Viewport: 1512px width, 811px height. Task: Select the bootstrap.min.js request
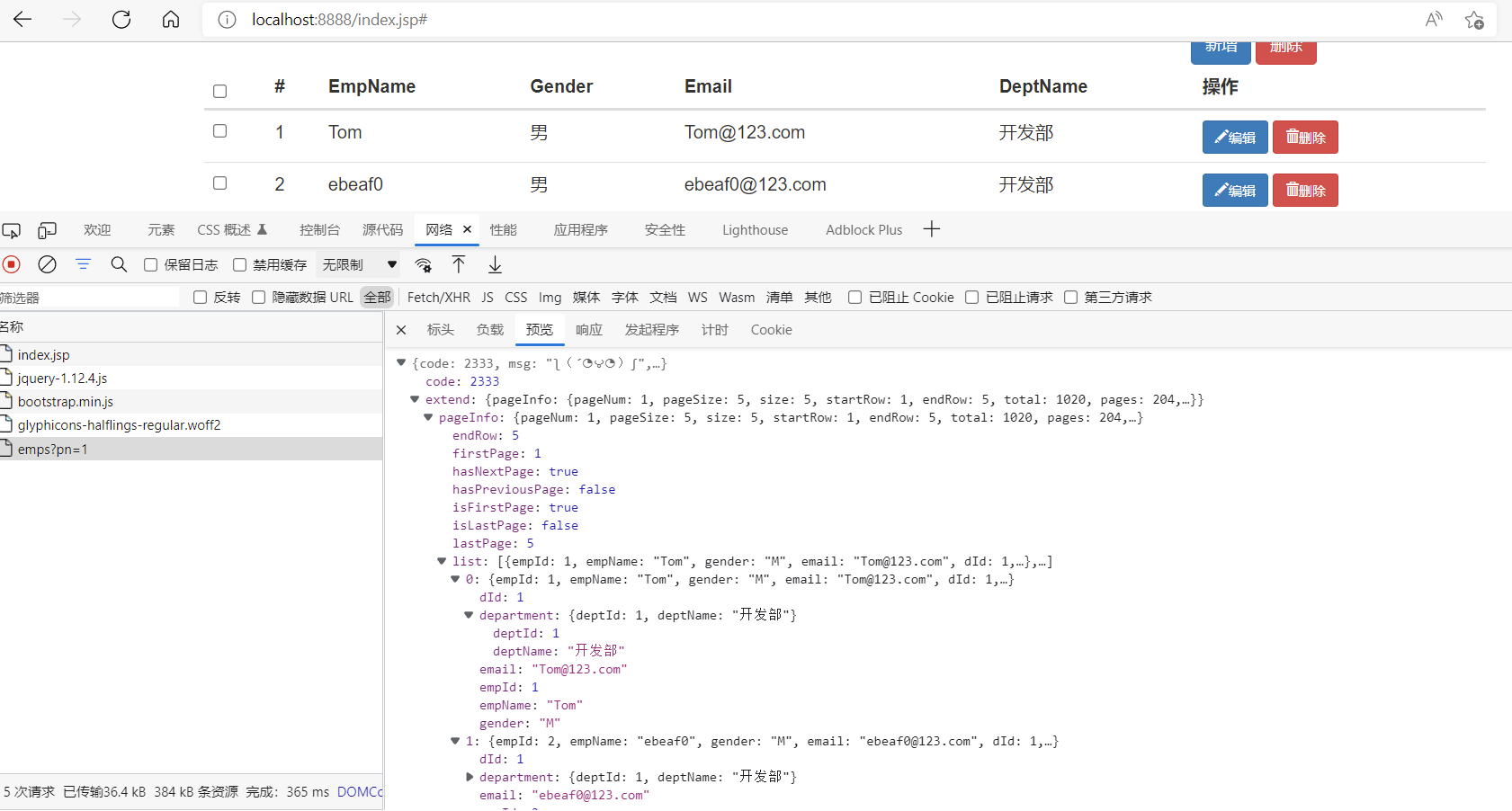pyautogui.click(x=191, y=401)
